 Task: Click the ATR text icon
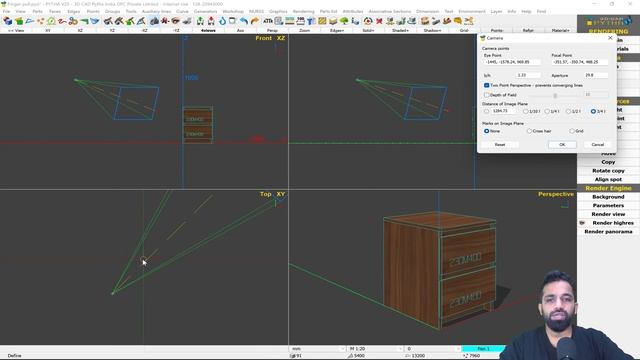click(268, 21)
